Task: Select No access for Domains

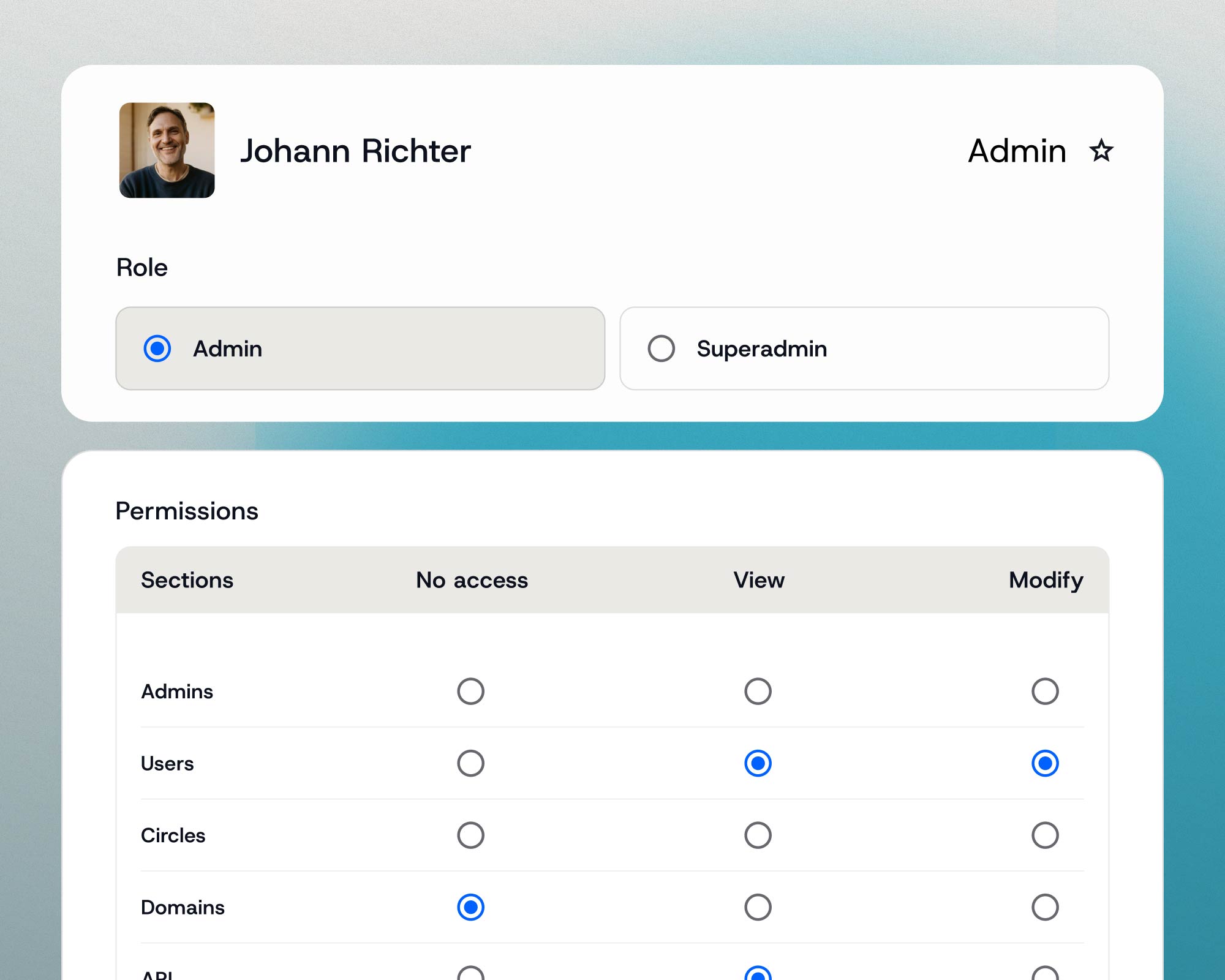Action: (x=470, y=907)
